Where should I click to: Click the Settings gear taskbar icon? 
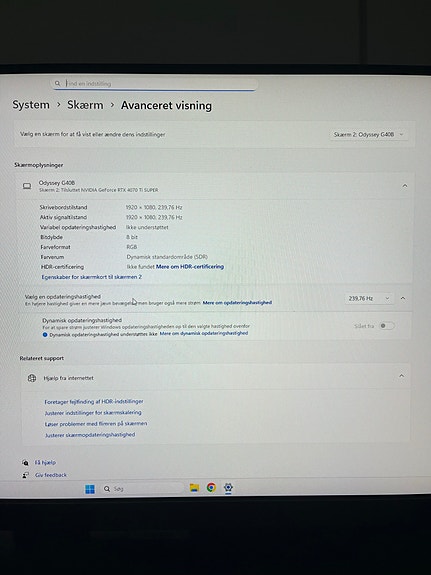228,487
